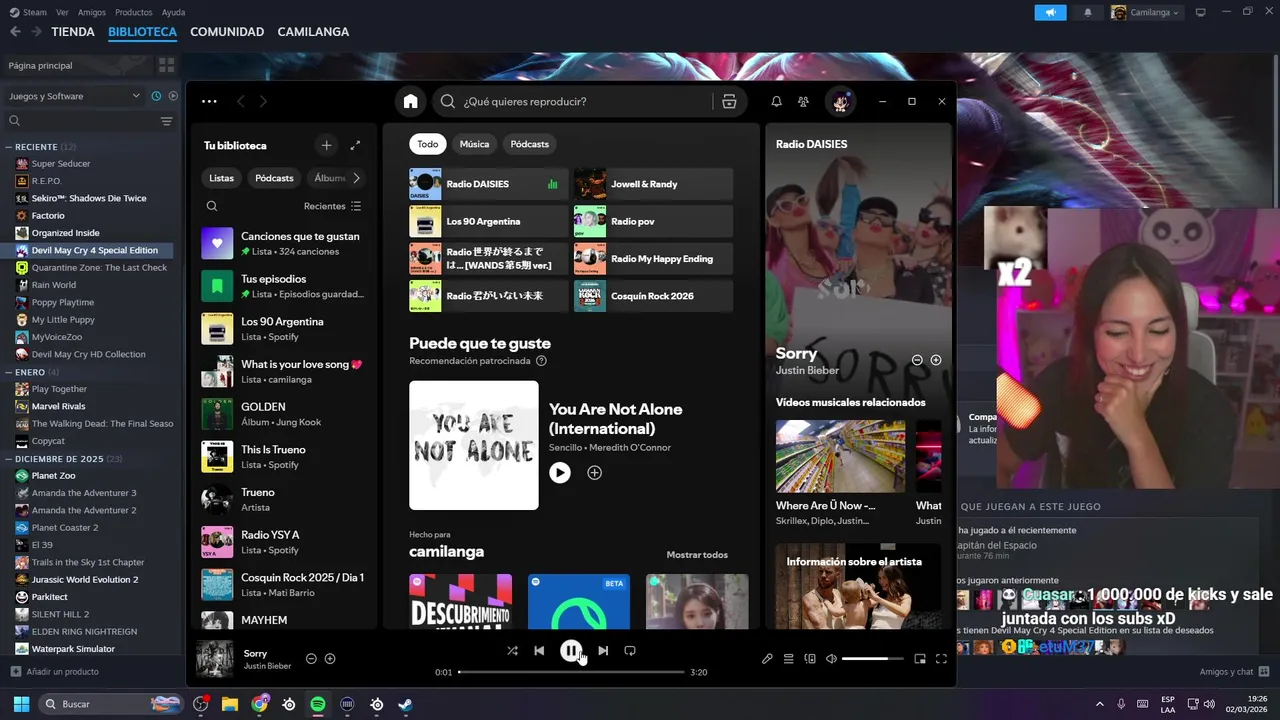Select the Música filter chip

(x=474, y=144)
